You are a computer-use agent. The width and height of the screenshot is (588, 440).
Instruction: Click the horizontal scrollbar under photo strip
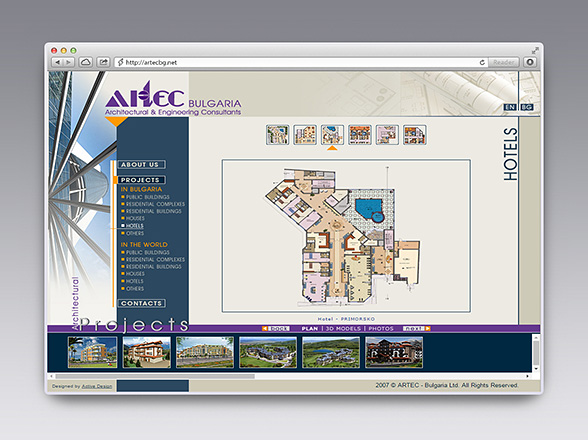(155, 376)
